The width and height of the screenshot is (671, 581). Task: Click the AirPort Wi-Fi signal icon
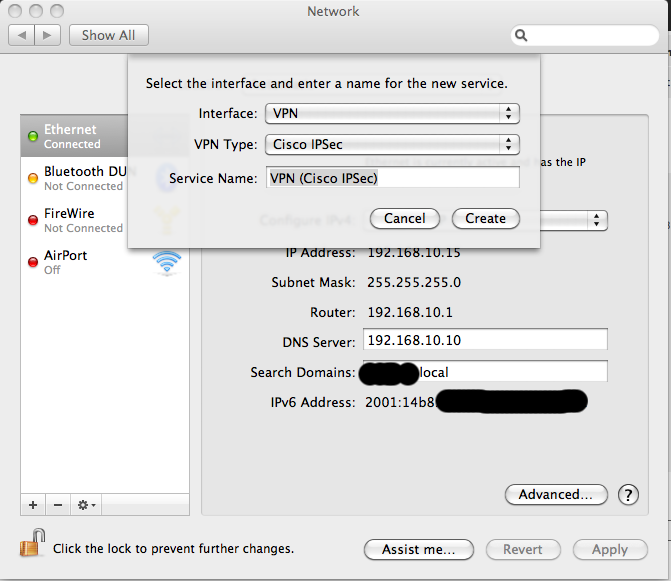pos(167,262)
